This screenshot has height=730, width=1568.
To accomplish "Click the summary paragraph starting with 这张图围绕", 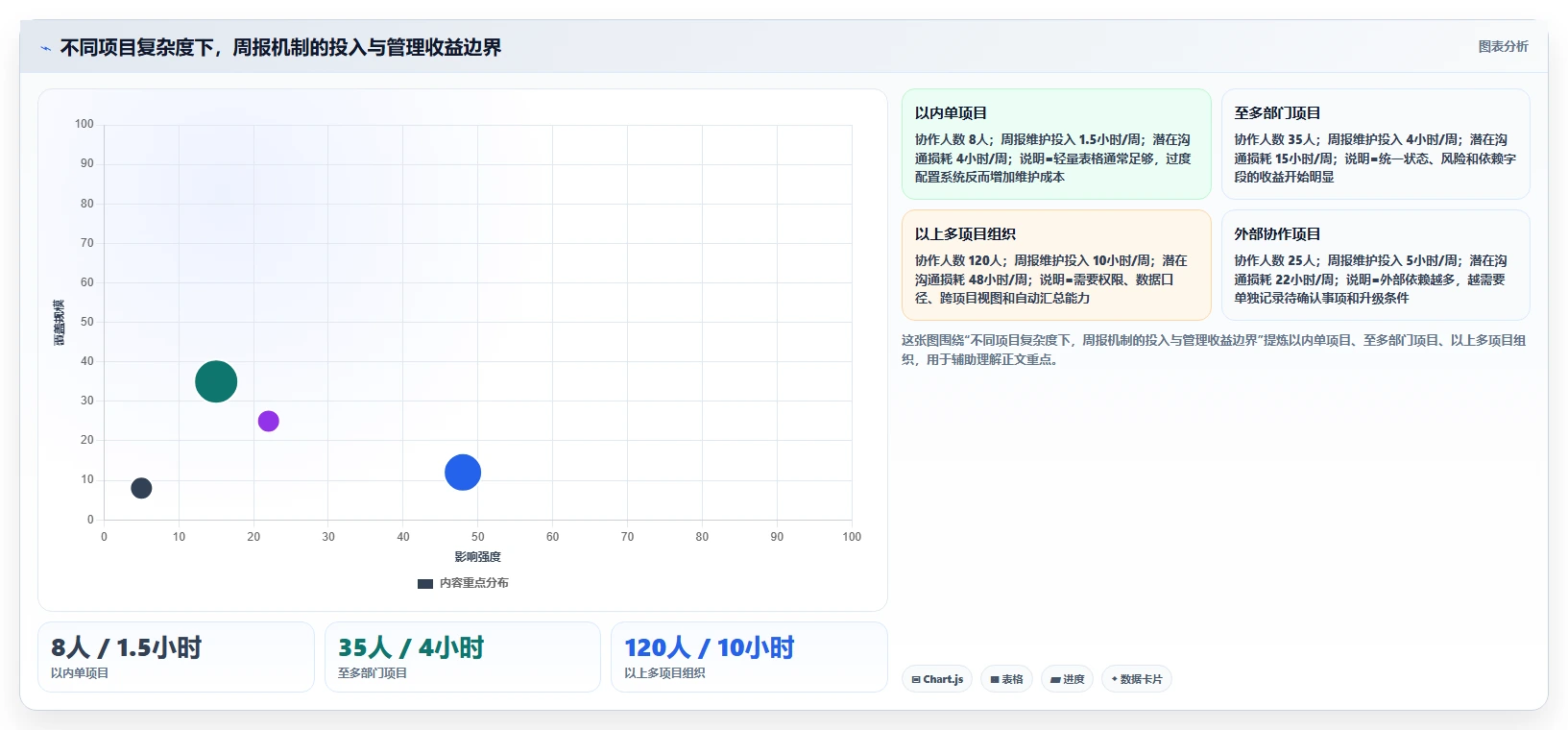I will point(1214,350).
